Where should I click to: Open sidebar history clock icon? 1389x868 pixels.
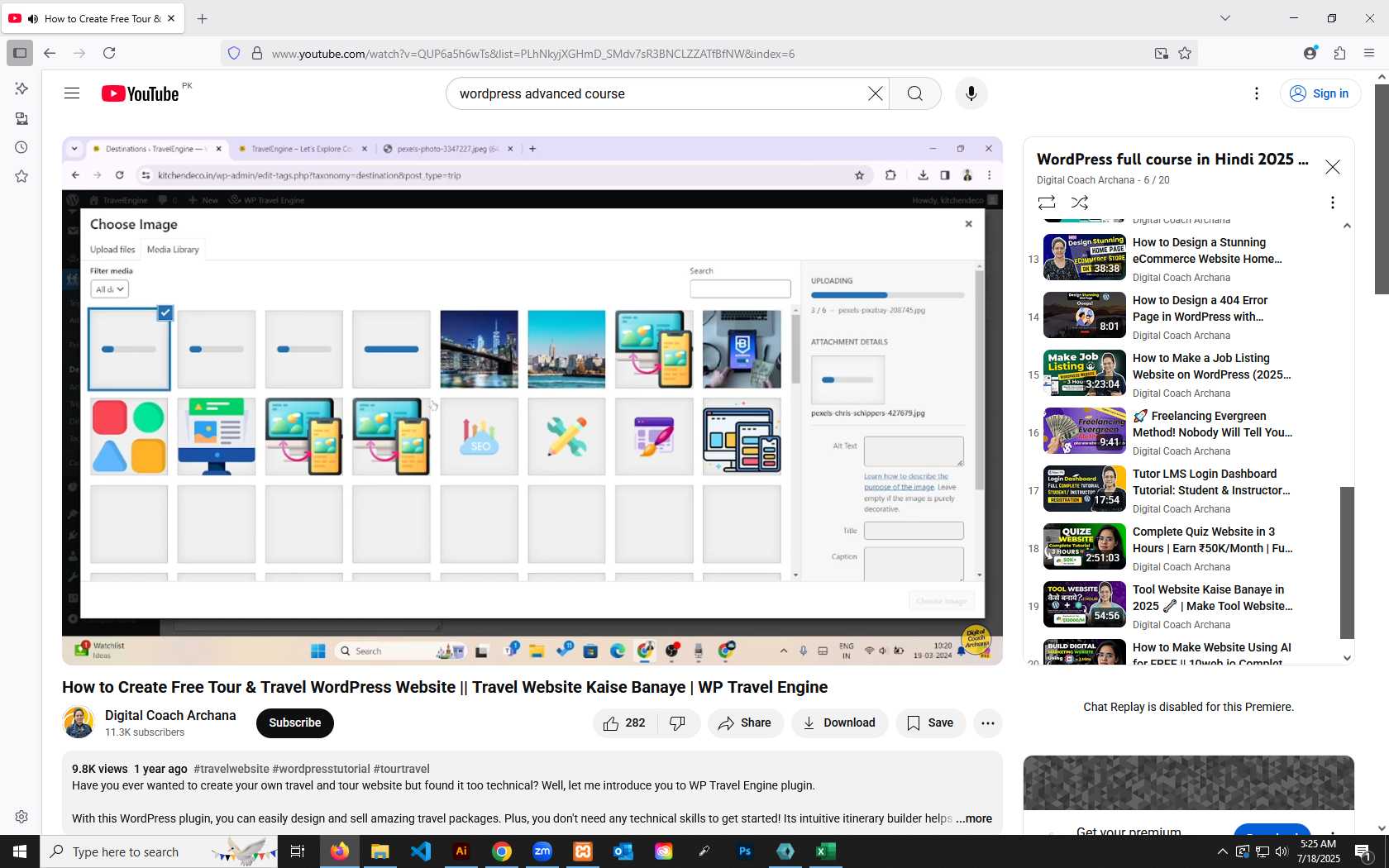(21, 147)
